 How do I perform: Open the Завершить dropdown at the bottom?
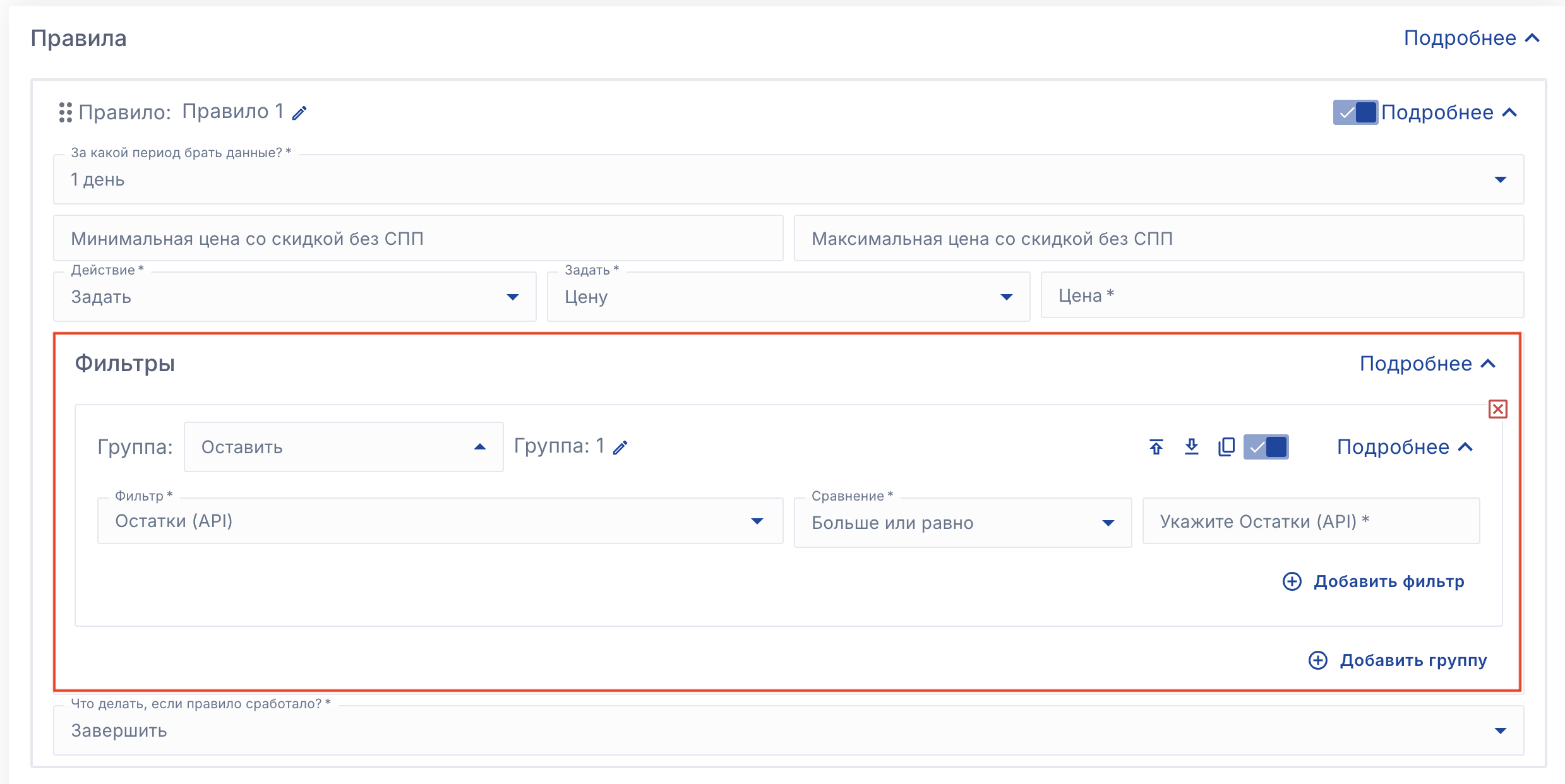pyautogui.click(x=788, y=730)
